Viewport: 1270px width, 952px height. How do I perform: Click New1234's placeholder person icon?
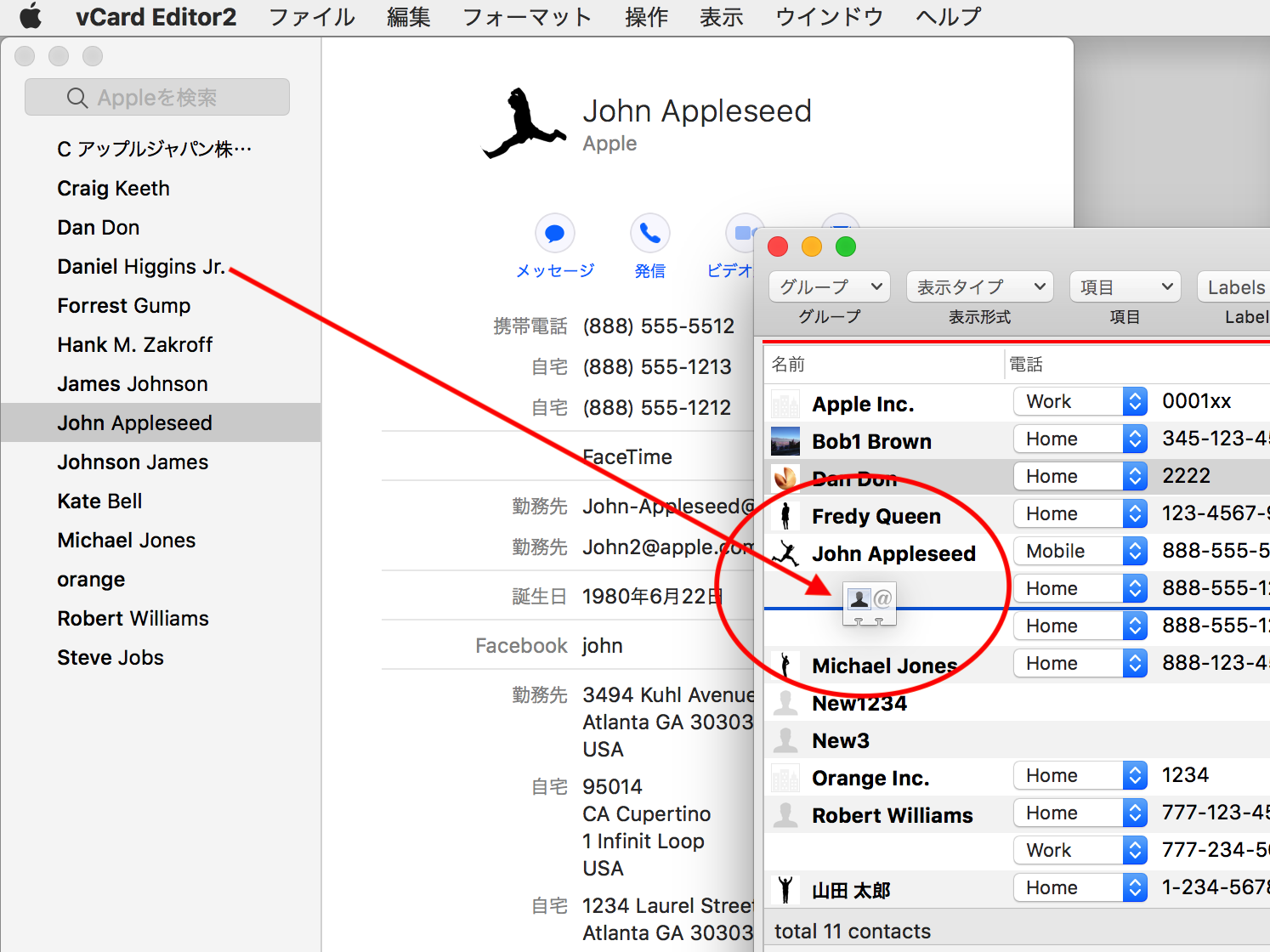[x=785, y=704]
